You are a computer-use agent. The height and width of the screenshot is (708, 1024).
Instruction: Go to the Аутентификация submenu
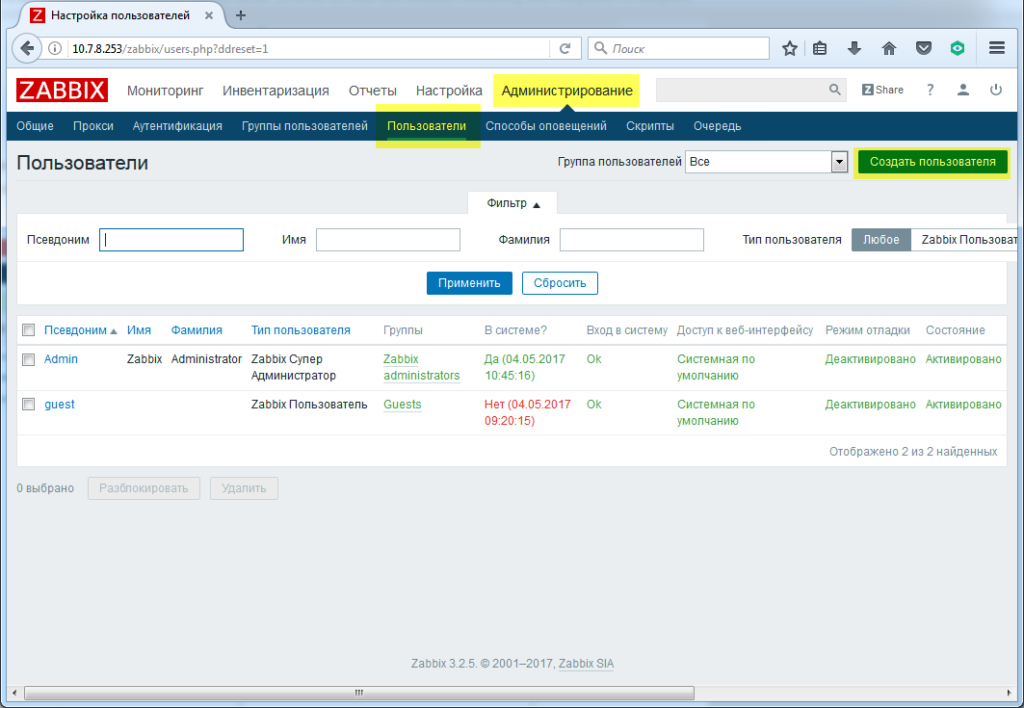click(177, 126)
